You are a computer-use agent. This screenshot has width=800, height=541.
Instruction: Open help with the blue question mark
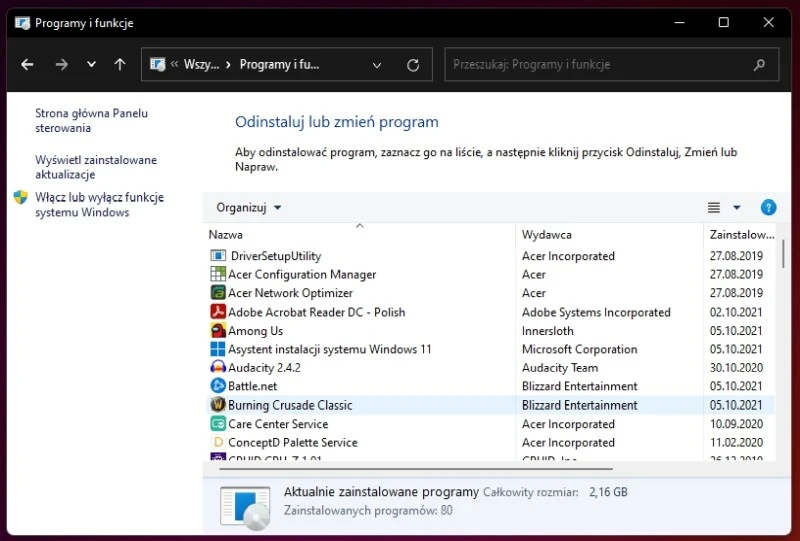768,207
